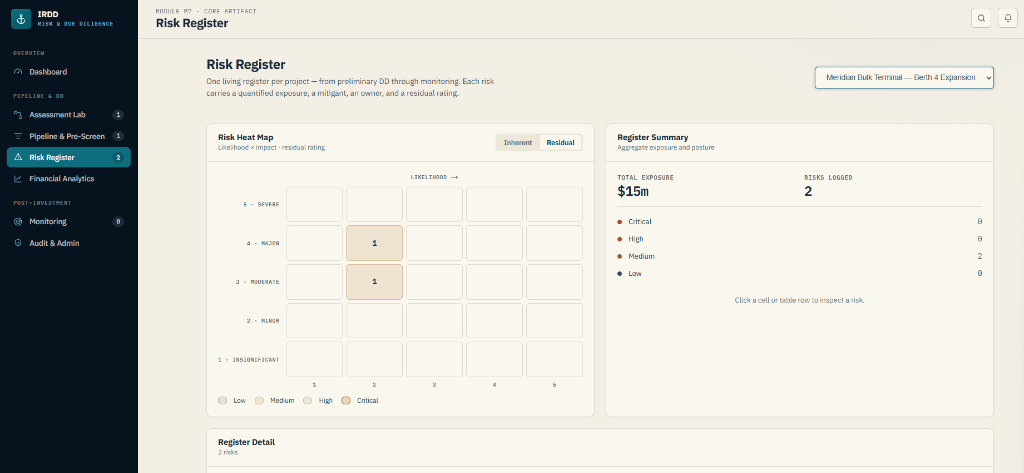Select heat map cell at Major, likelihood 2
This screenshot has width=1024, height=473.
click(374, 243)
